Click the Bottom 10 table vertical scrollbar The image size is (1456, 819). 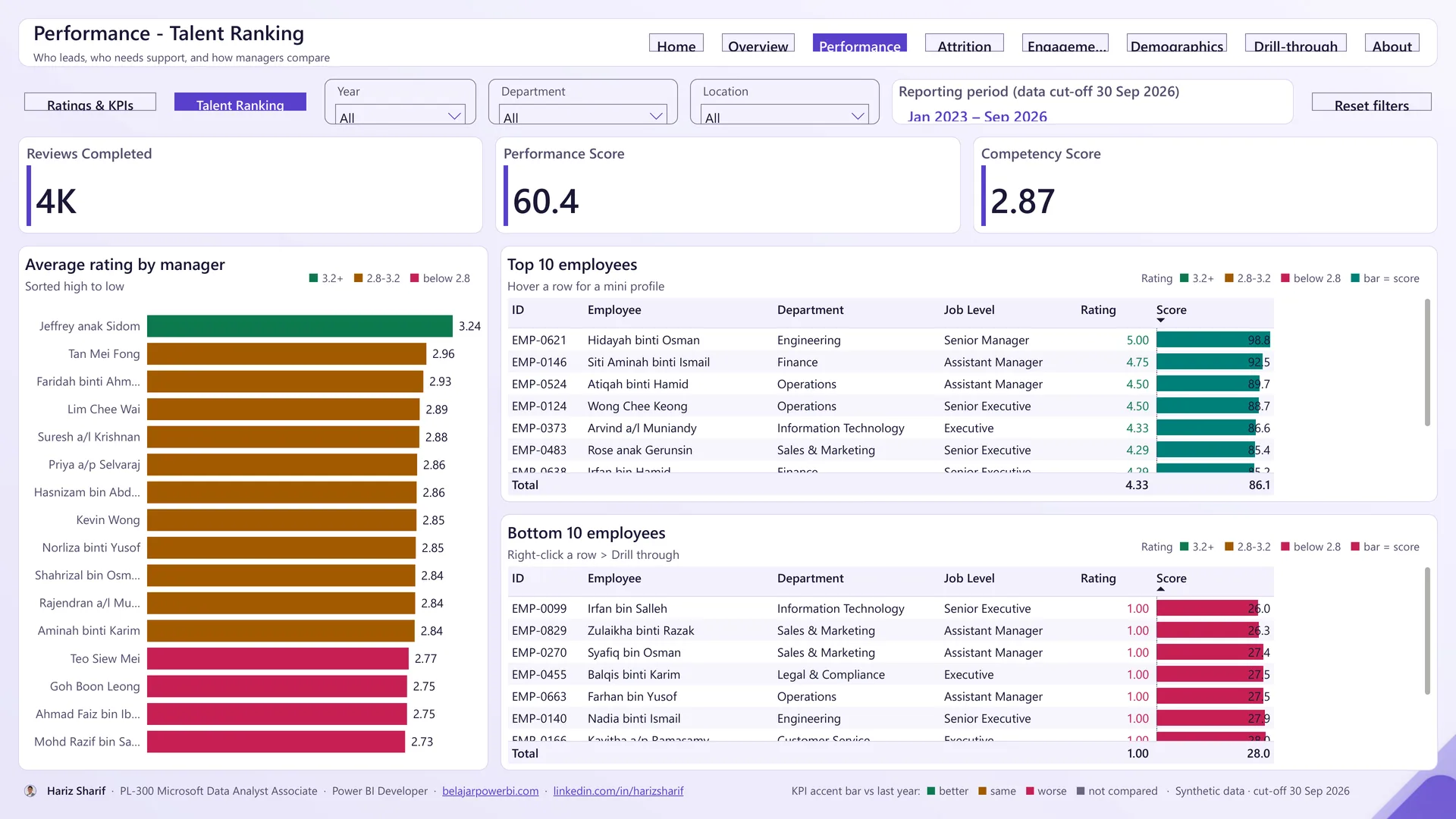click(1427, 631)
